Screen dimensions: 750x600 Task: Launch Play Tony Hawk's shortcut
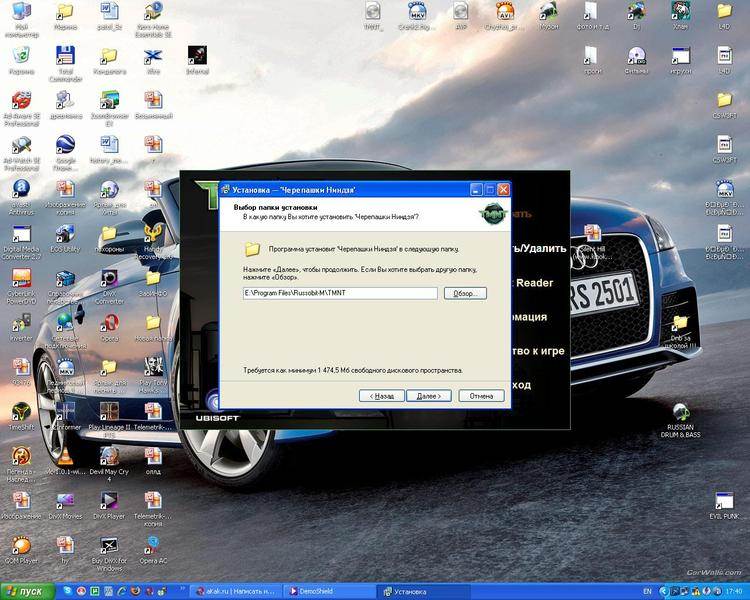[x=154, y=375]
